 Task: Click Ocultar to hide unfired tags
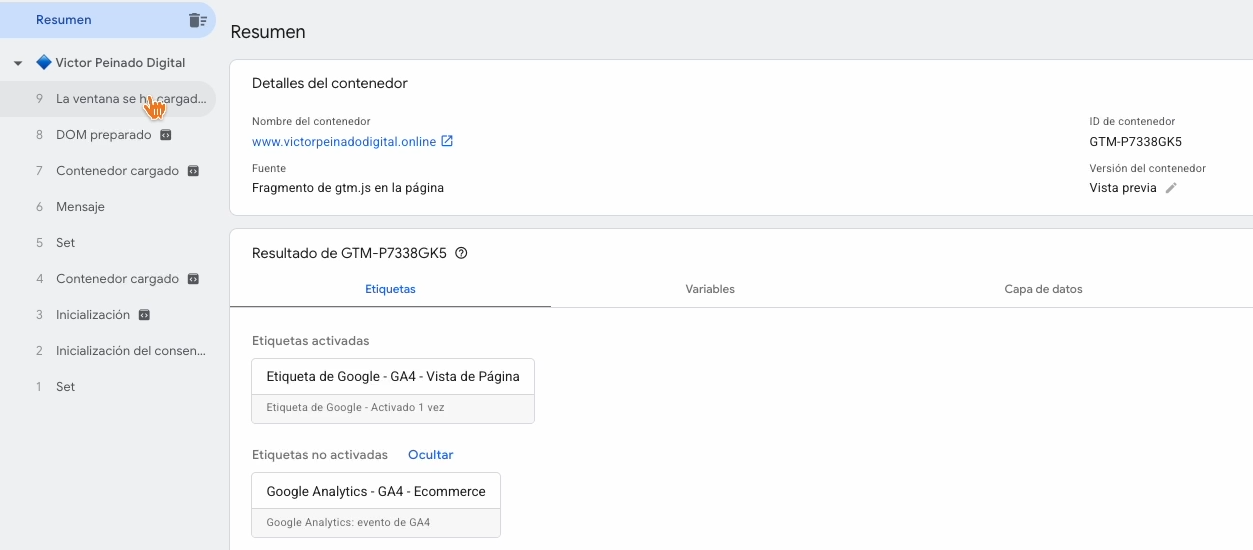[430, 455]
